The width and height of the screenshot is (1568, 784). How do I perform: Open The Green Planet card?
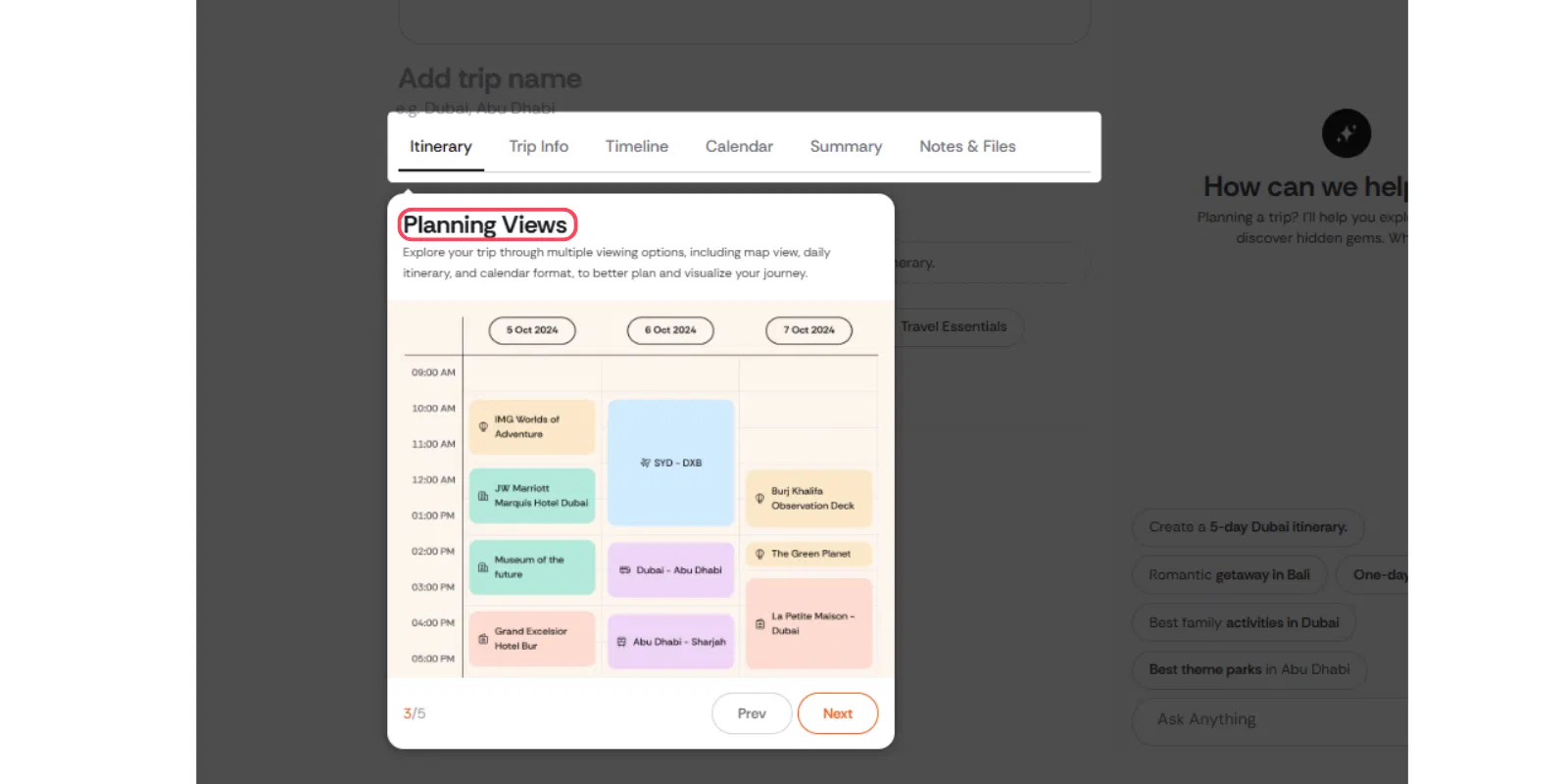click(808, 554)
